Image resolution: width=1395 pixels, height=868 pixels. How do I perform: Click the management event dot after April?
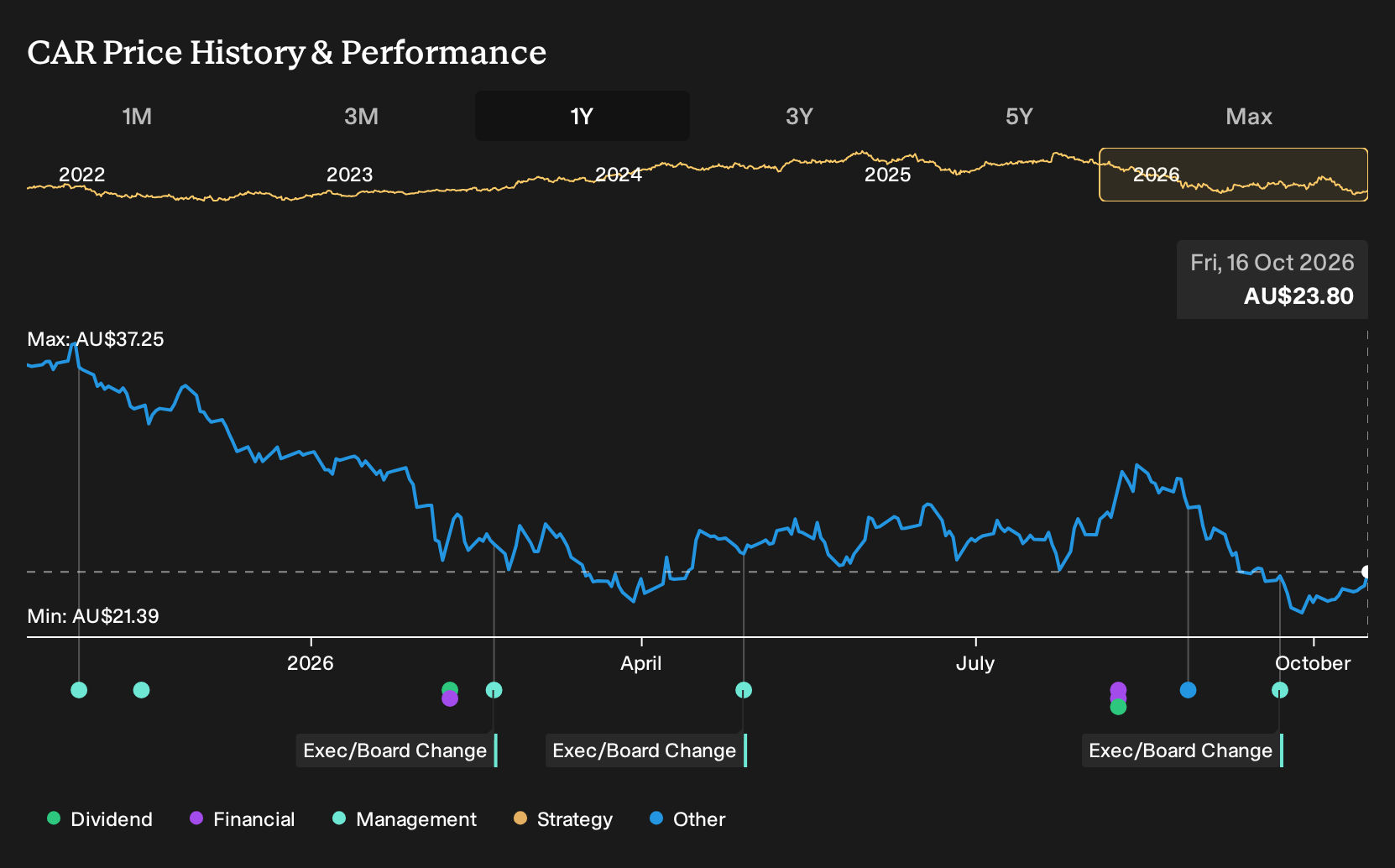[744, 690]
